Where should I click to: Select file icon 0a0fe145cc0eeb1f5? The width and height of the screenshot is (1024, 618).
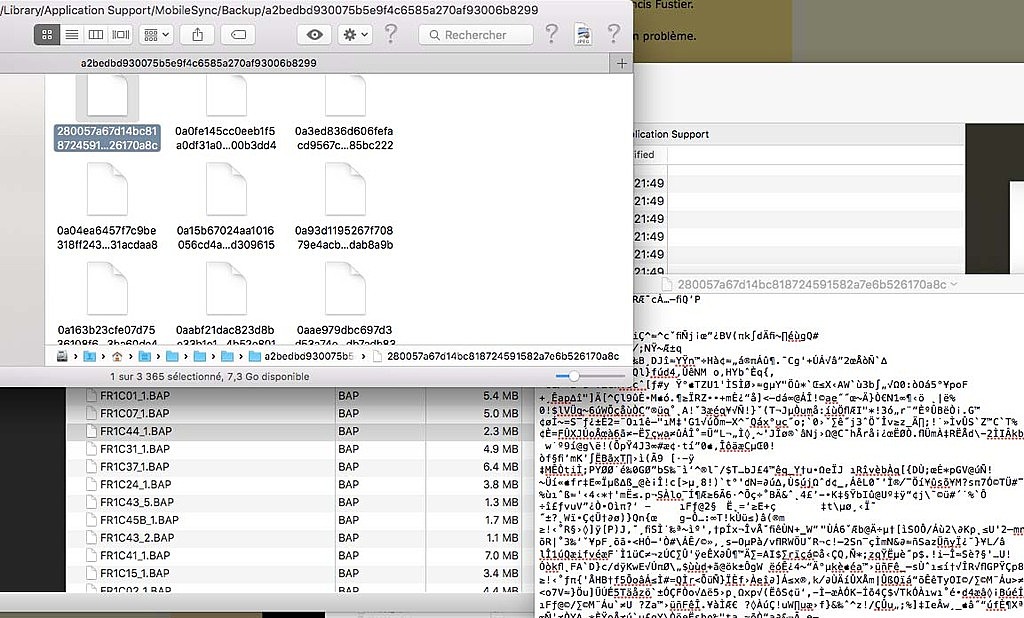(x=226, y=97)
